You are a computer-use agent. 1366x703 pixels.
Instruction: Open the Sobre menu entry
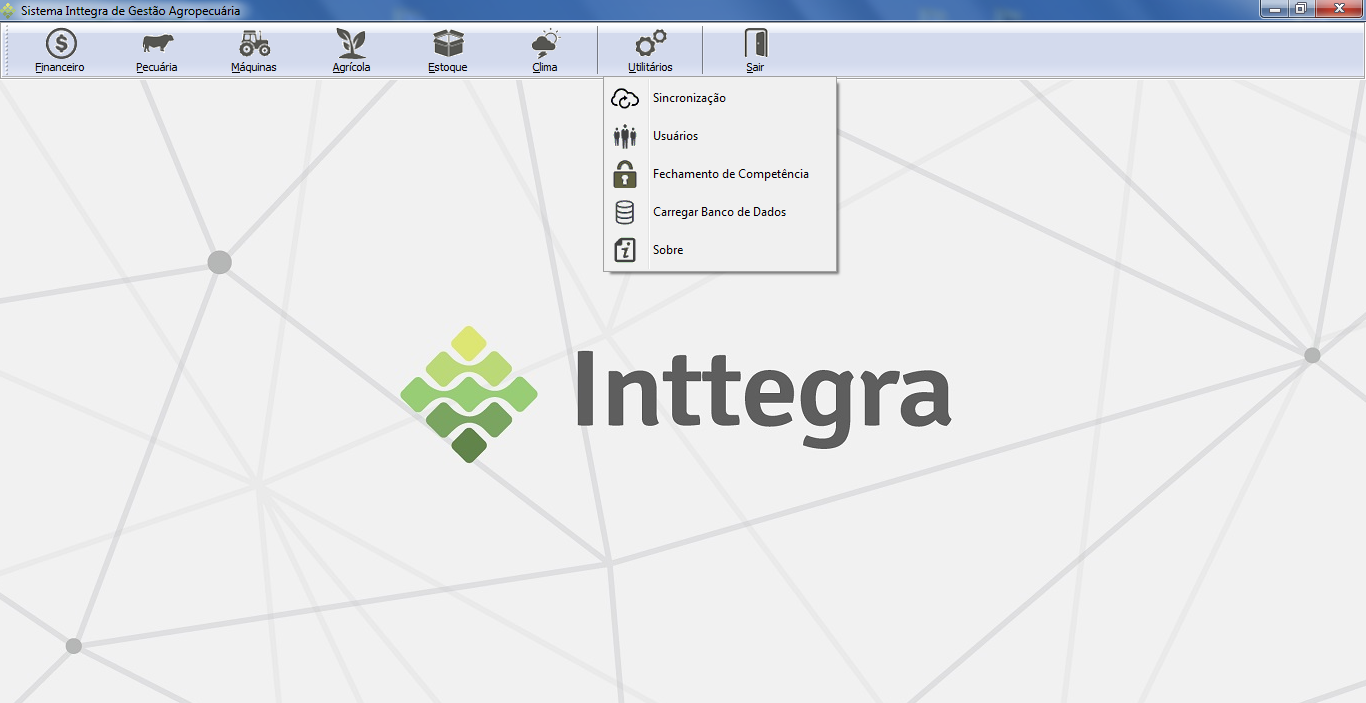click(720, 250)
